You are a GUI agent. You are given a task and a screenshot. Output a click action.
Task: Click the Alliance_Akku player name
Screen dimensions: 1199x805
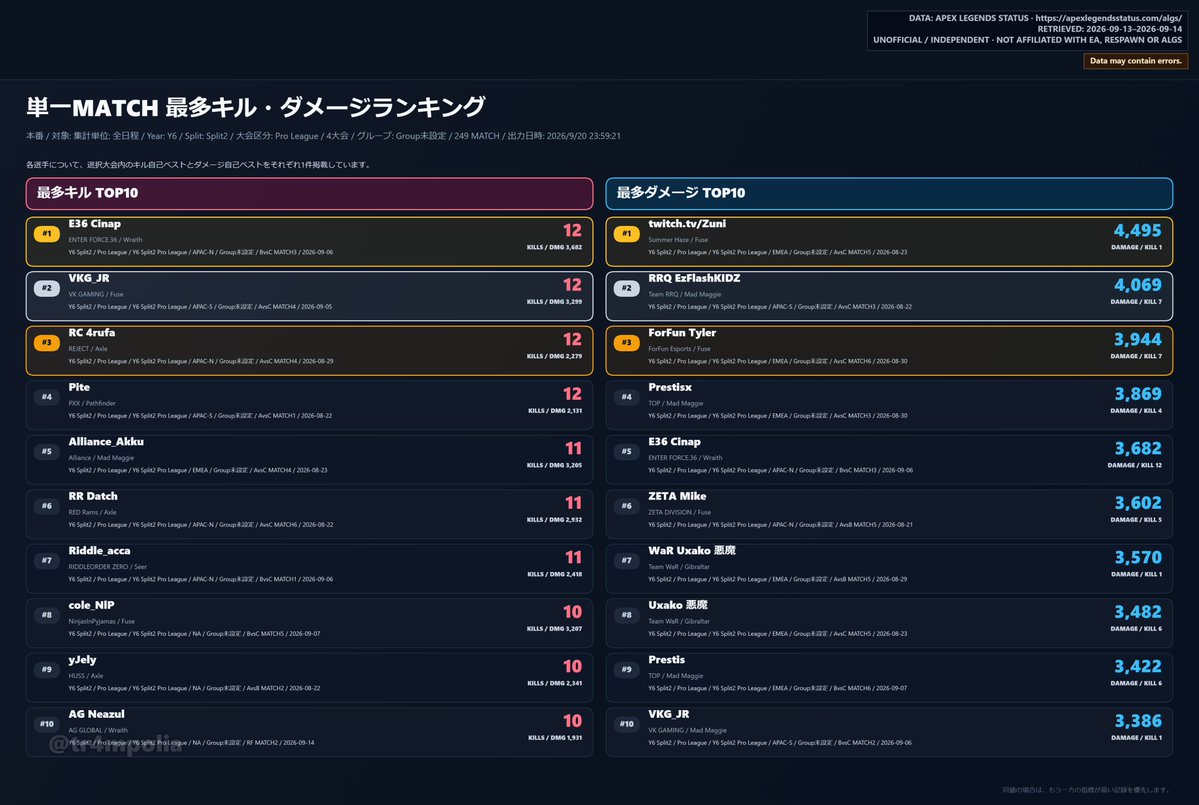[106, 442]
